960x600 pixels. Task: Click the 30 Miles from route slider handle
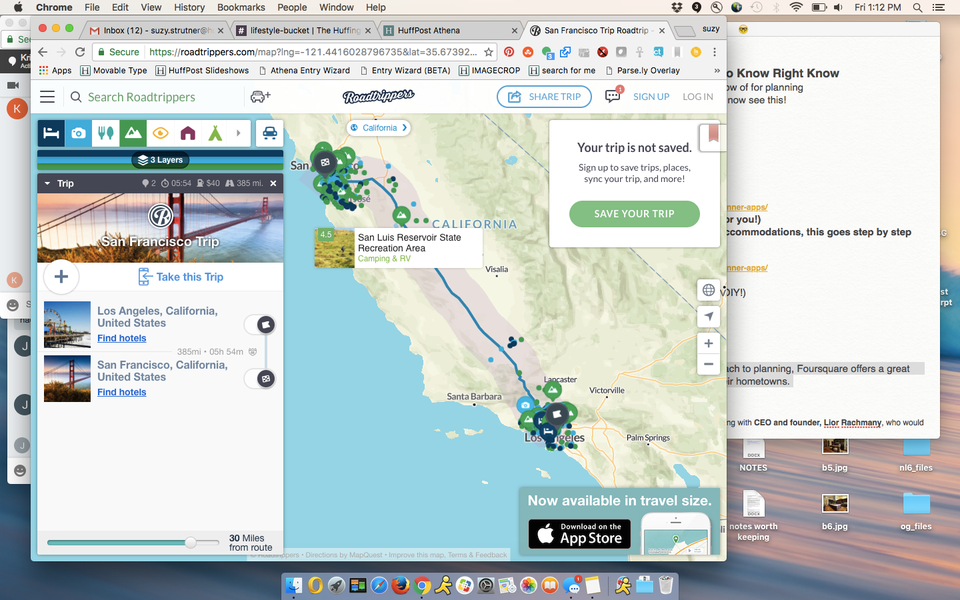(191, 542)
